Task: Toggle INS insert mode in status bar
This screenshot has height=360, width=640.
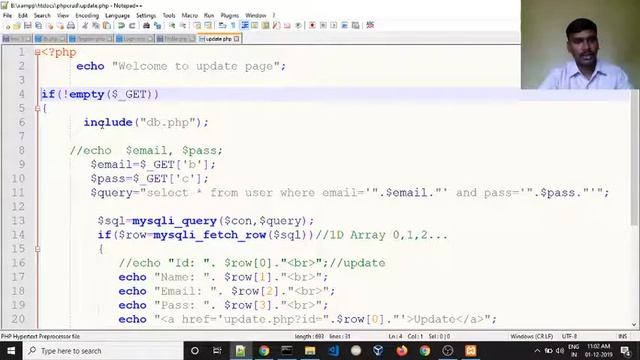Action: point(622,336)
